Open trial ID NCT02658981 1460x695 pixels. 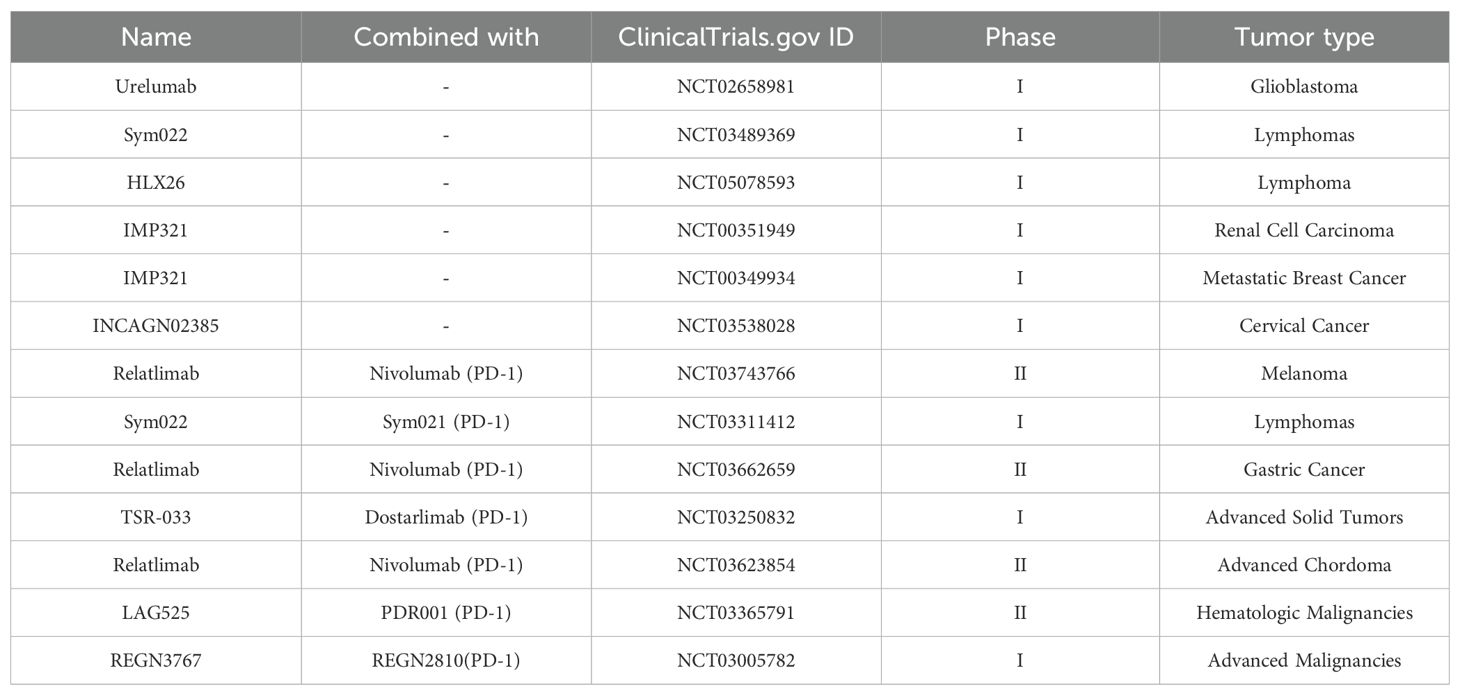736,86
